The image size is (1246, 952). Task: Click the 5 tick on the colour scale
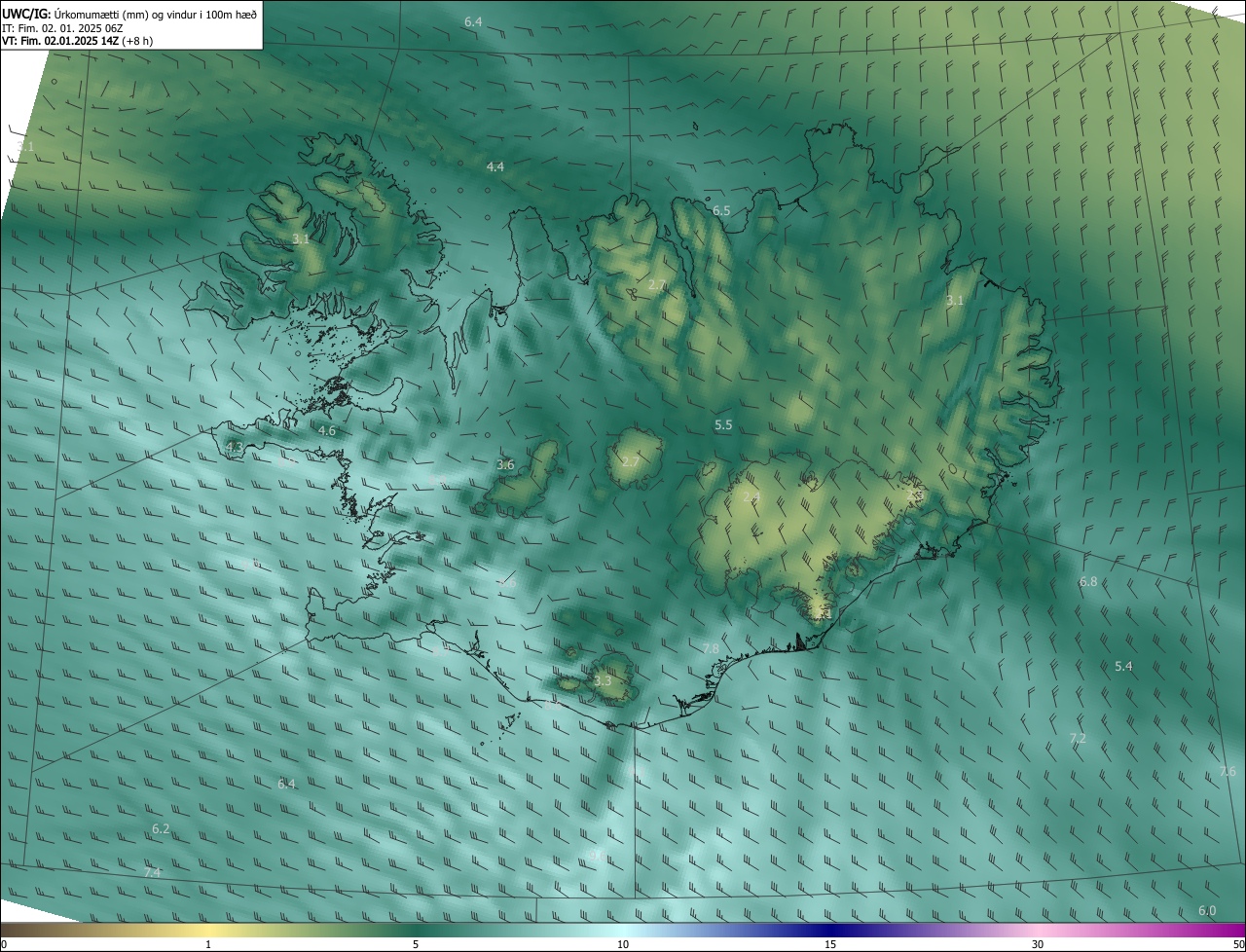click(x=416, y=944)
